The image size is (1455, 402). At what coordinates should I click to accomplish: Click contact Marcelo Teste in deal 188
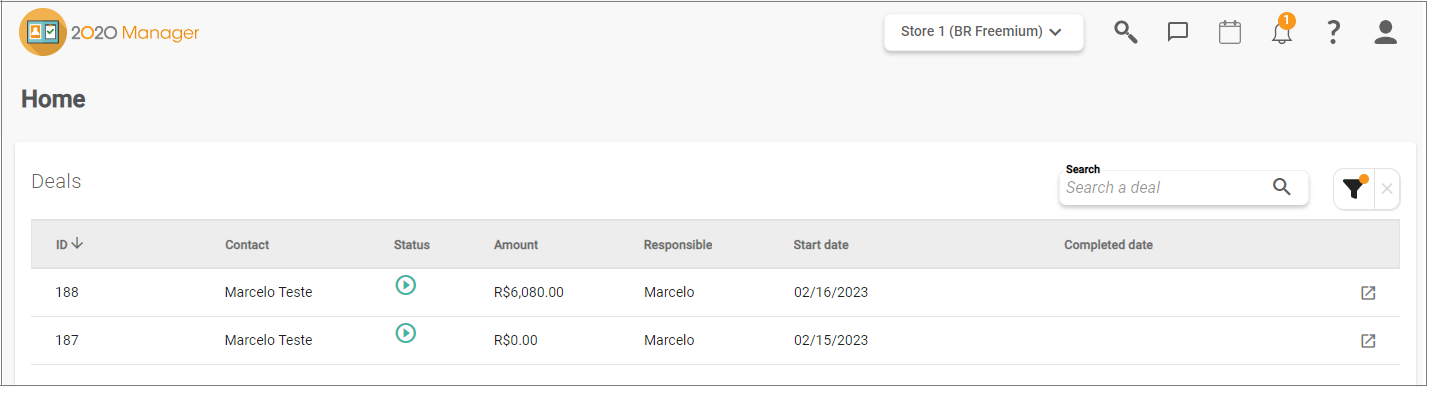268,293
